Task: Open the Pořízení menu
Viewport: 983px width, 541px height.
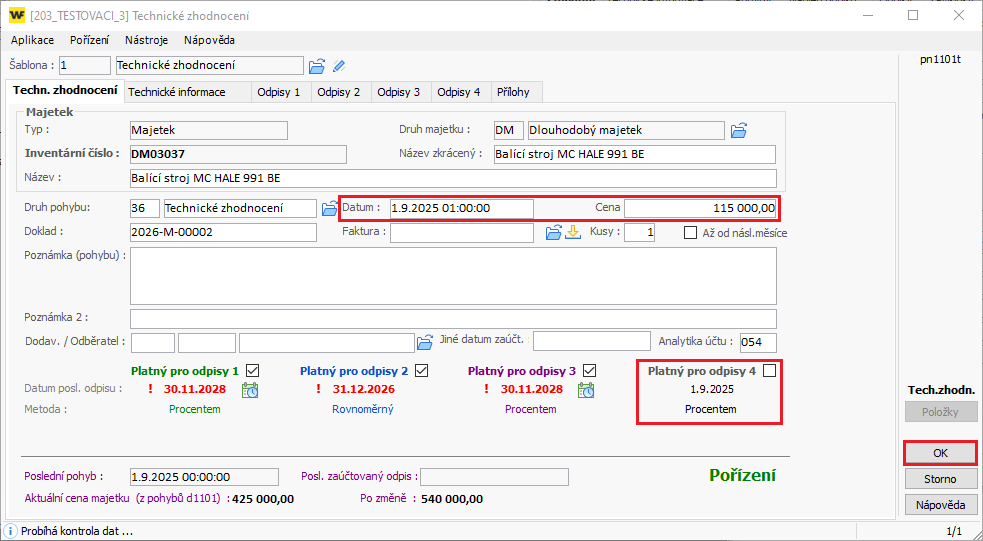Action: tap(90, 40)
